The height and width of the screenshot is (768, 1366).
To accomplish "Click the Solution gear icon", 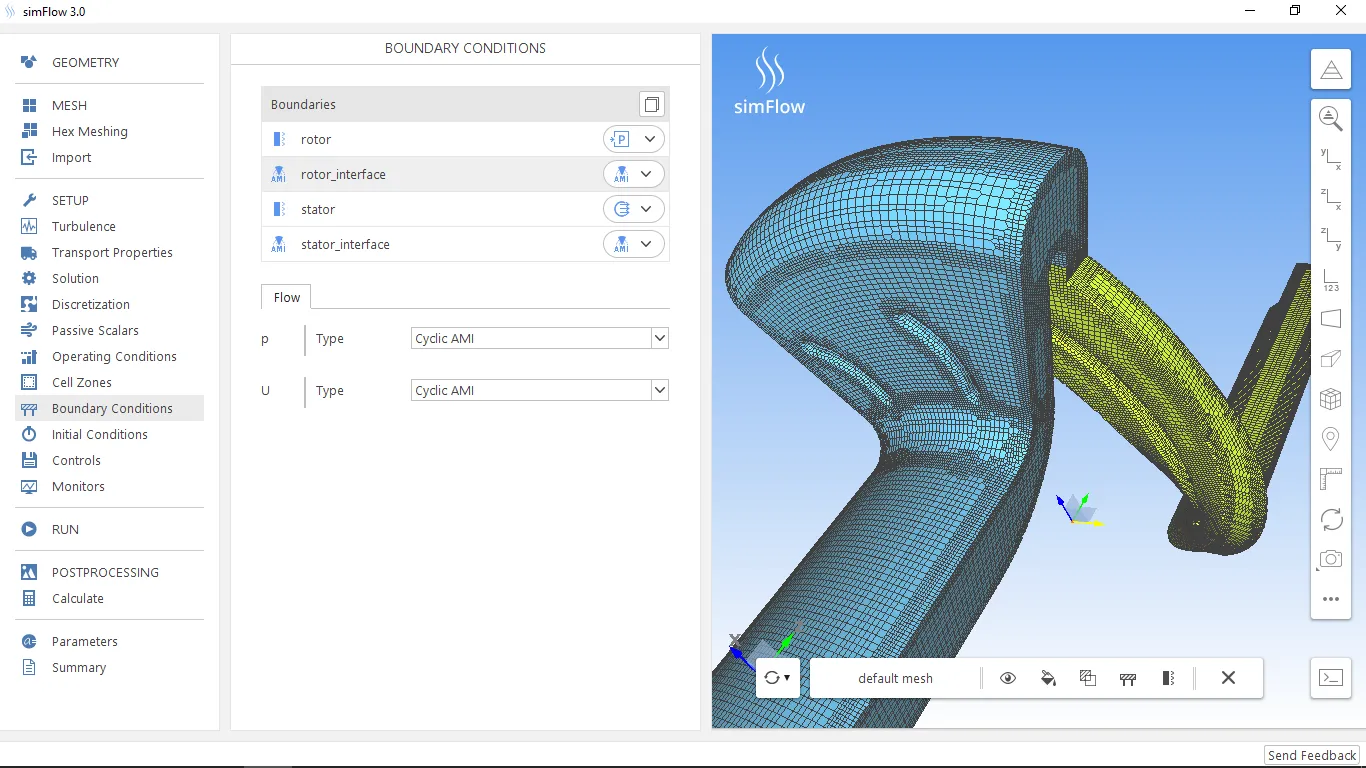I will [x=29, y=278].
